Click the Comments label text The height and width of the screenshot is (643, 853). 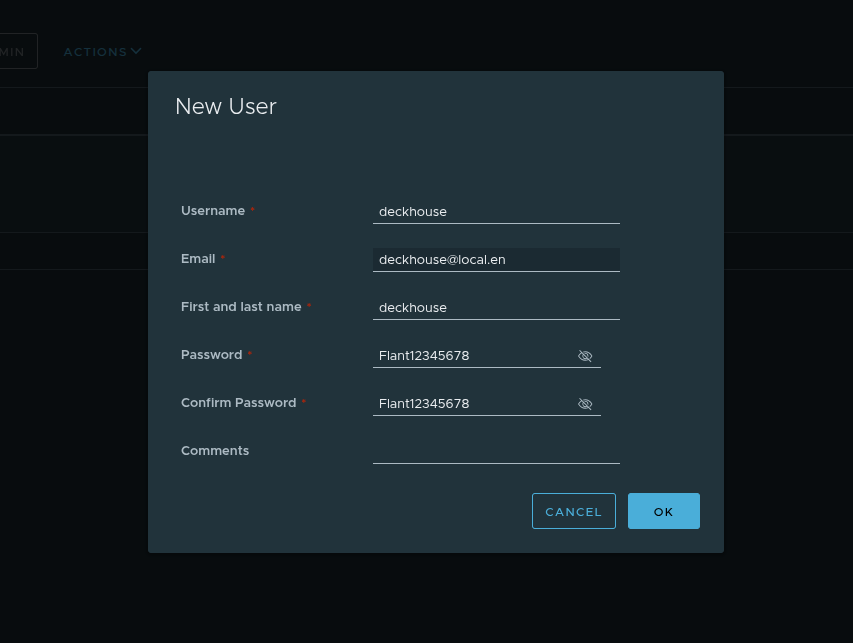[215, 450]
